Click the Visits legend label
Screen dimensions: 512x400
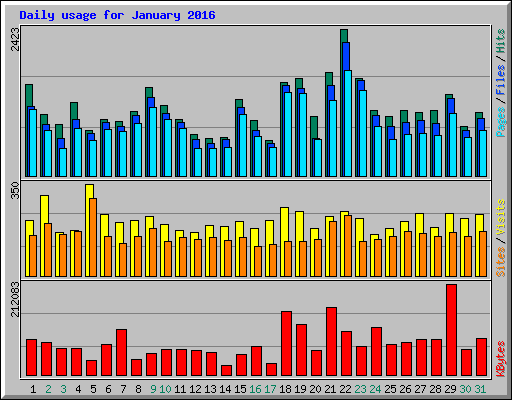pyautogui.click(x=501, y=218)
